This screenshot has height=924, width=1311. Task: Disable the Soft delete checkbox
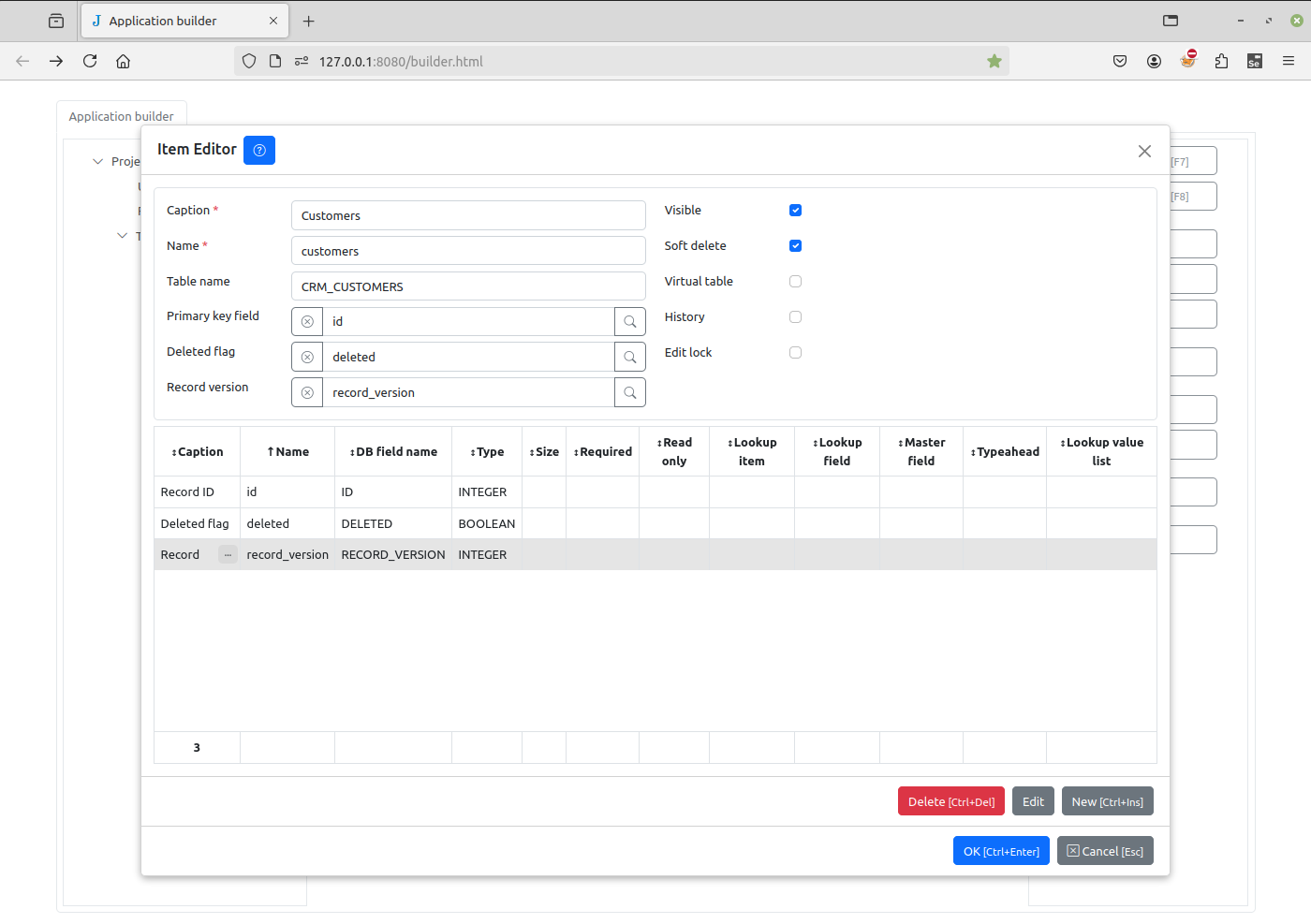795,246
